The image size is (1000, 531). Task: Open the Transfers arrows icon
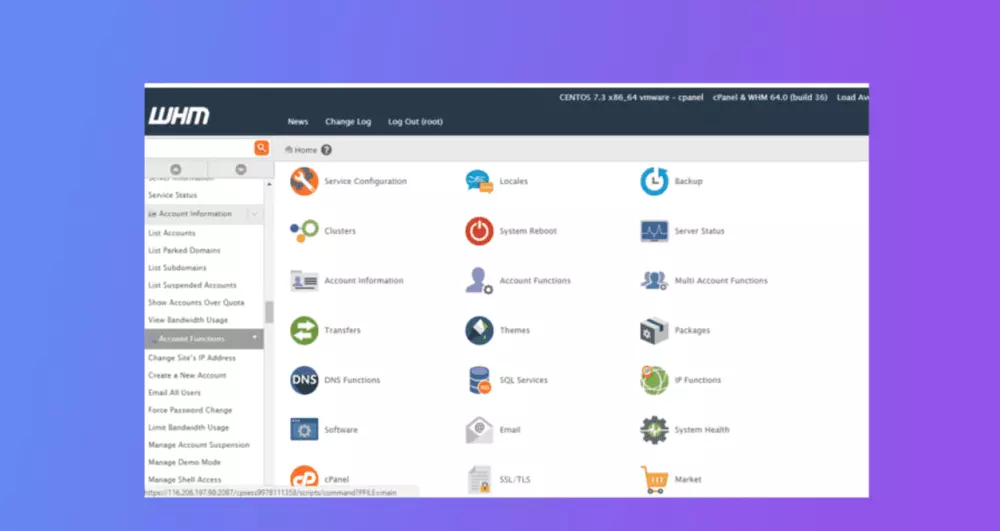click(304, 330)
